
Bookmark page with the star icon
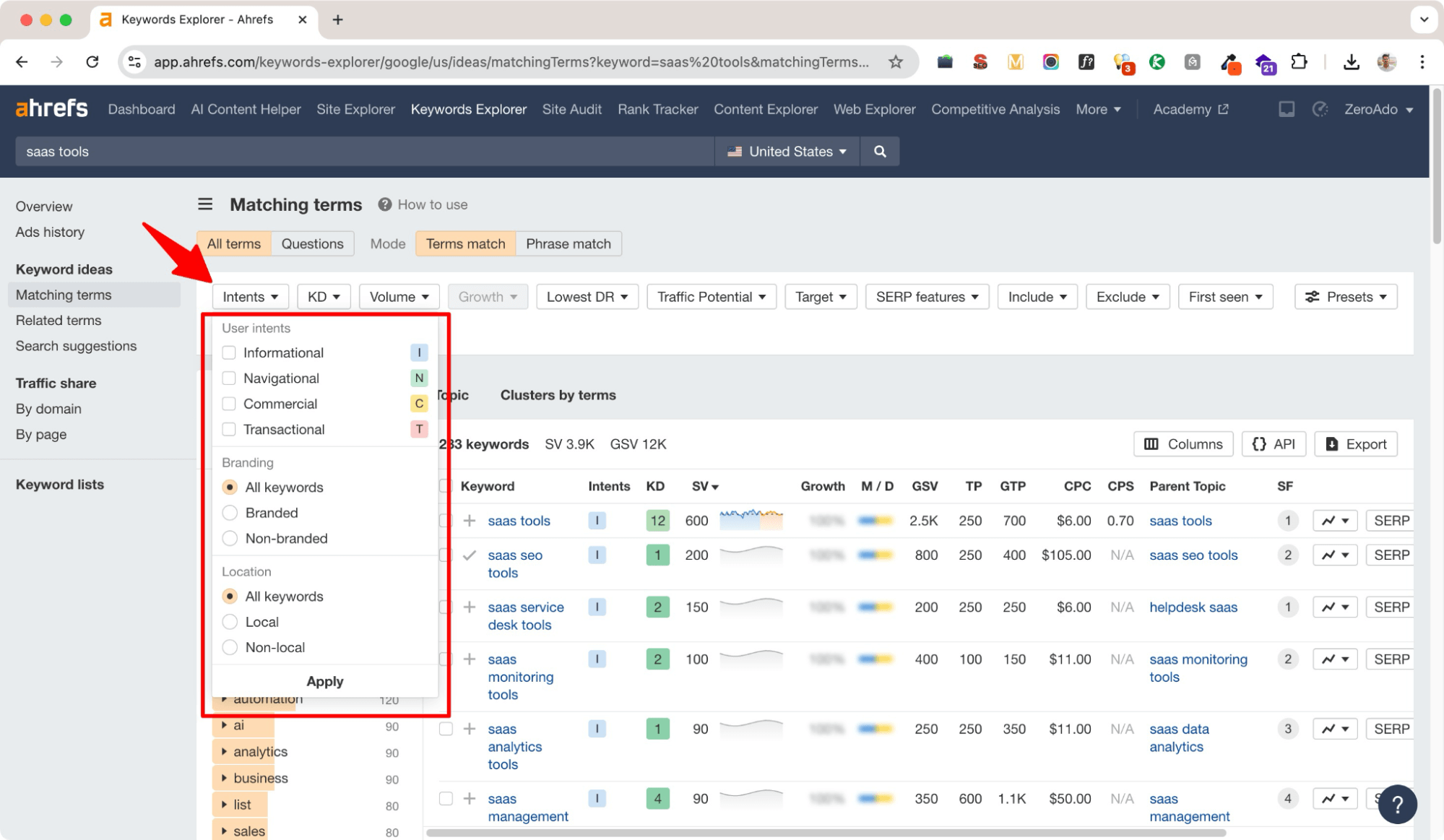click(896, 62)
